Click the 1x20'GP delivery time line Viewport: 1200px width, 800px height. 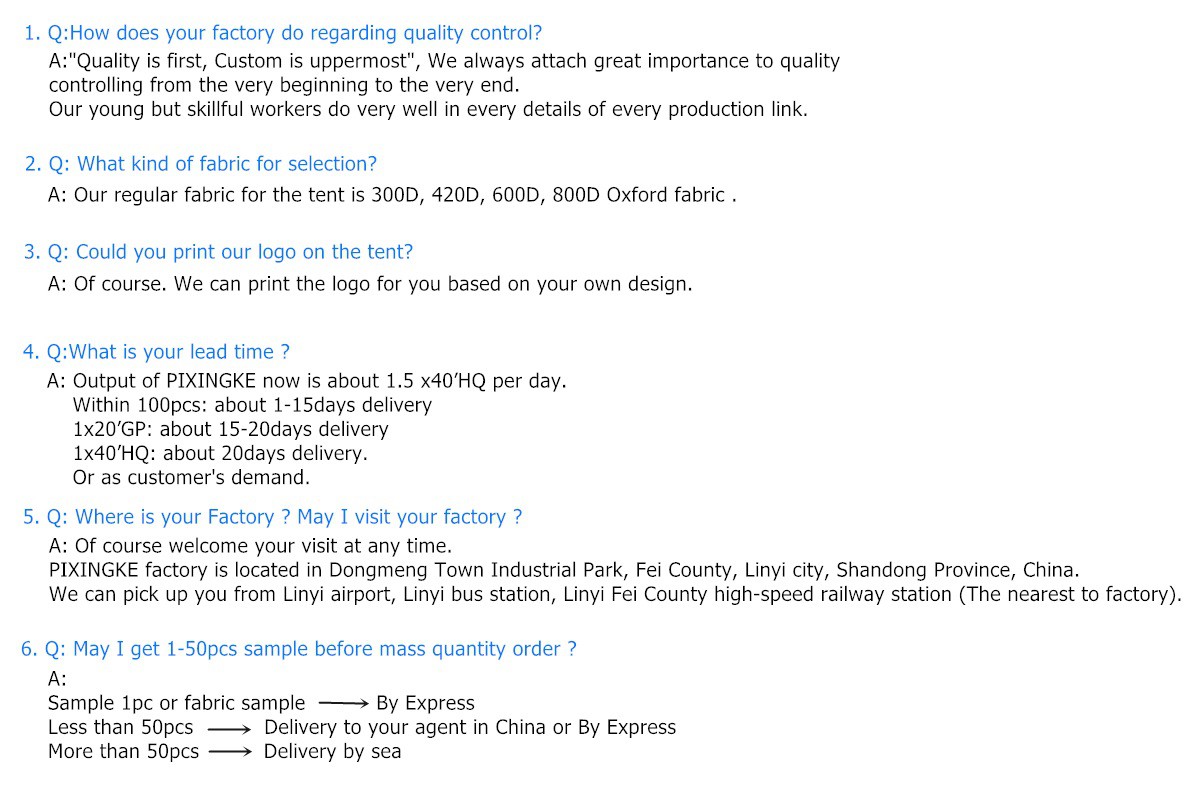230,429
